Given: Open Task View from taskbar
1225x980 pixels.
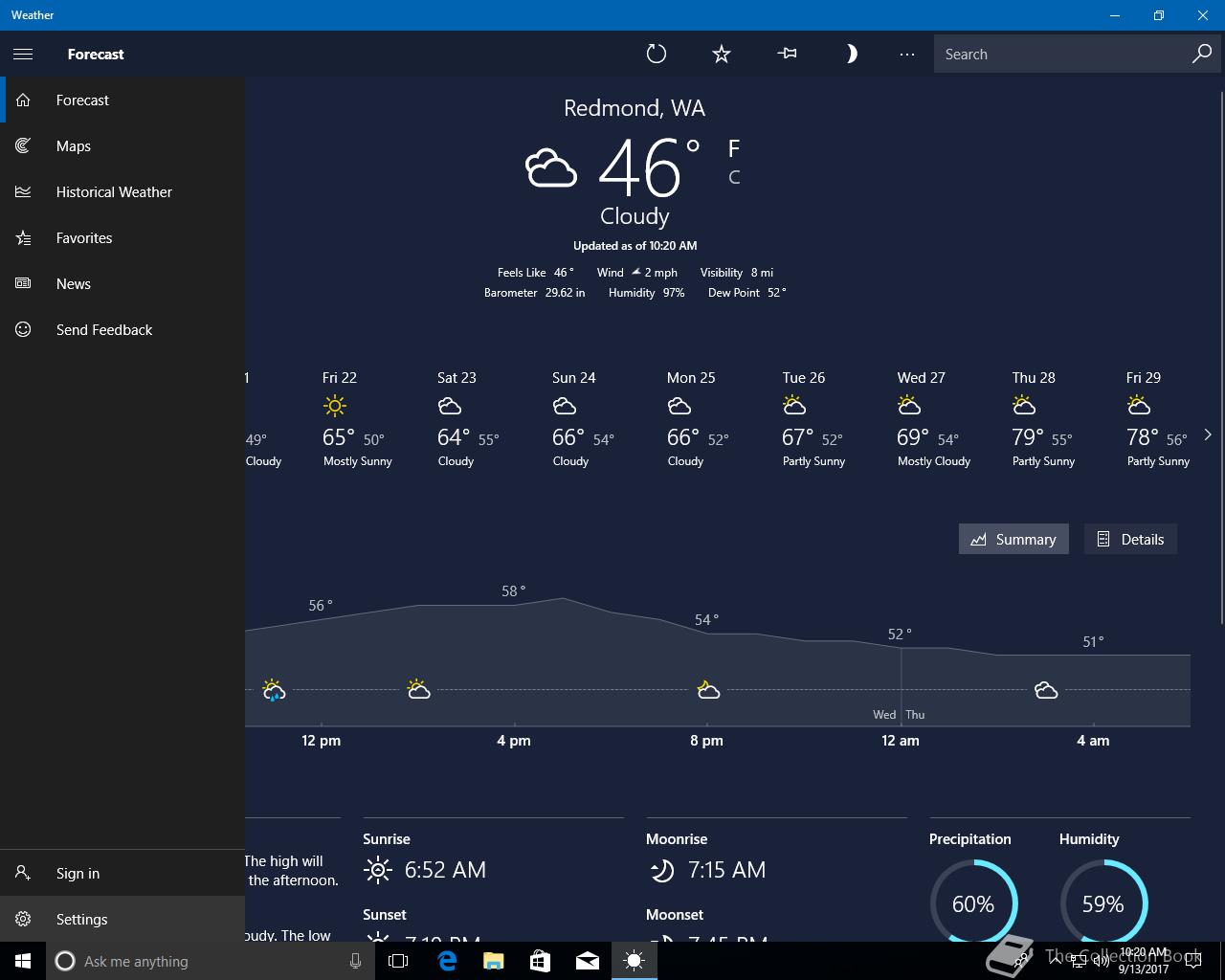Looking at the screenshot, I should (x=398, y=961).
